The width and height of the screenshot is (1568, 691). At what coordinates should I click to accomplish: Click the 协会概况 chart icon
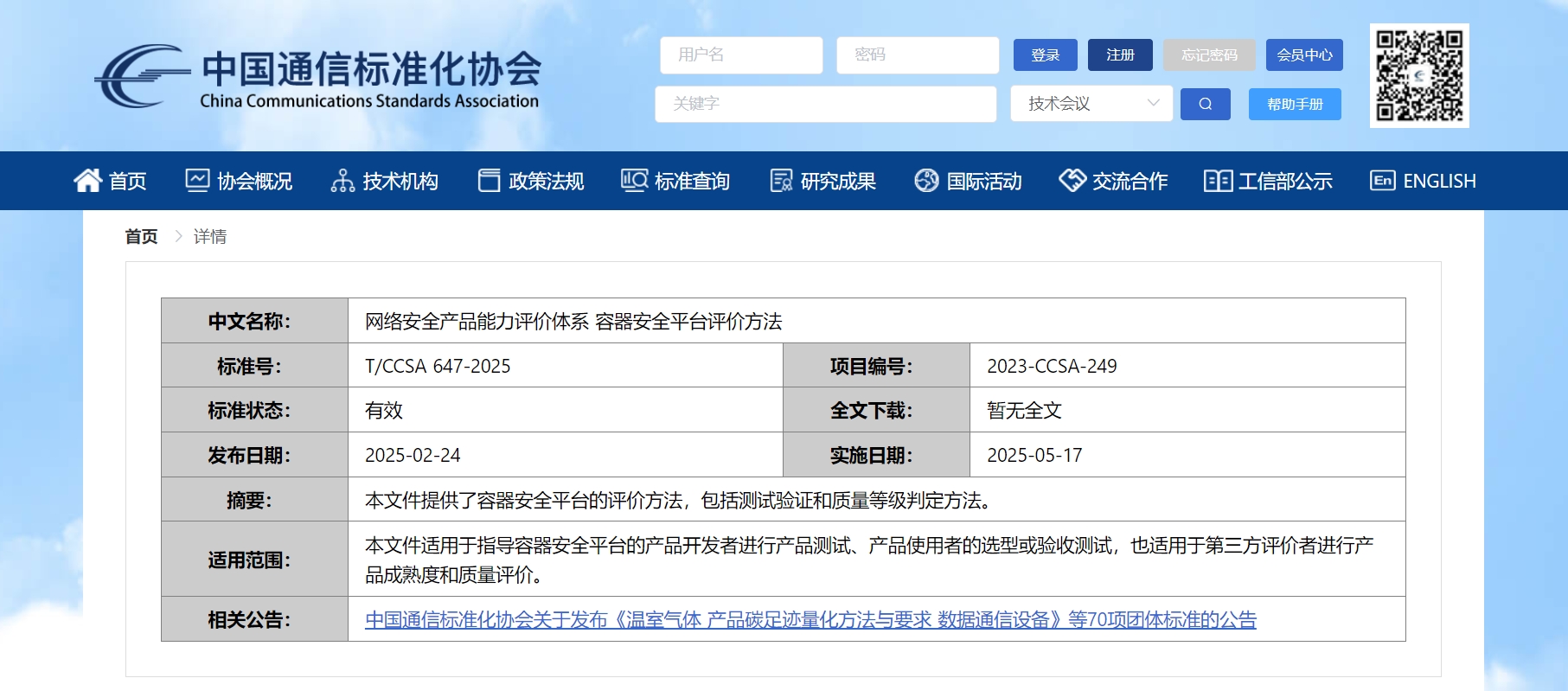197,180
